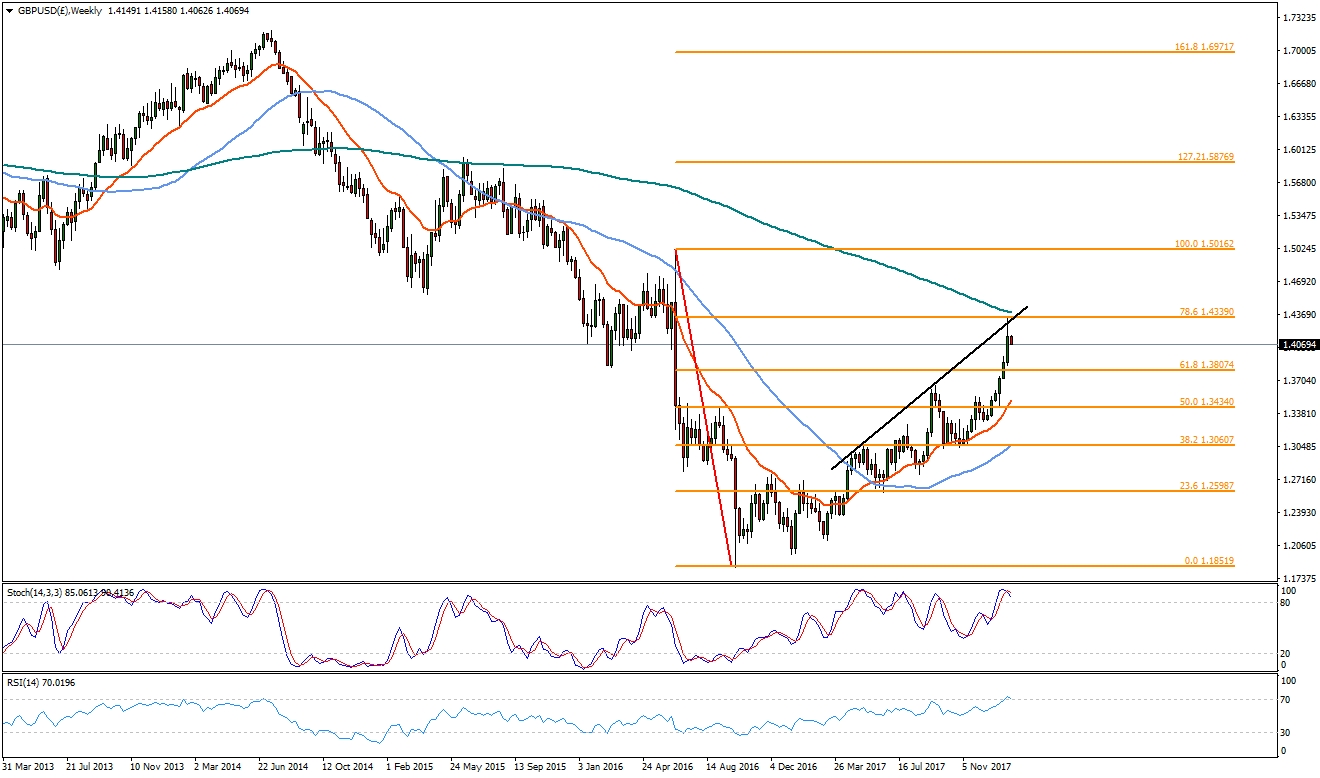Select the black ascending trendline on the chart
Screen dimensions: 1320x778
click(x=930, y=387)
